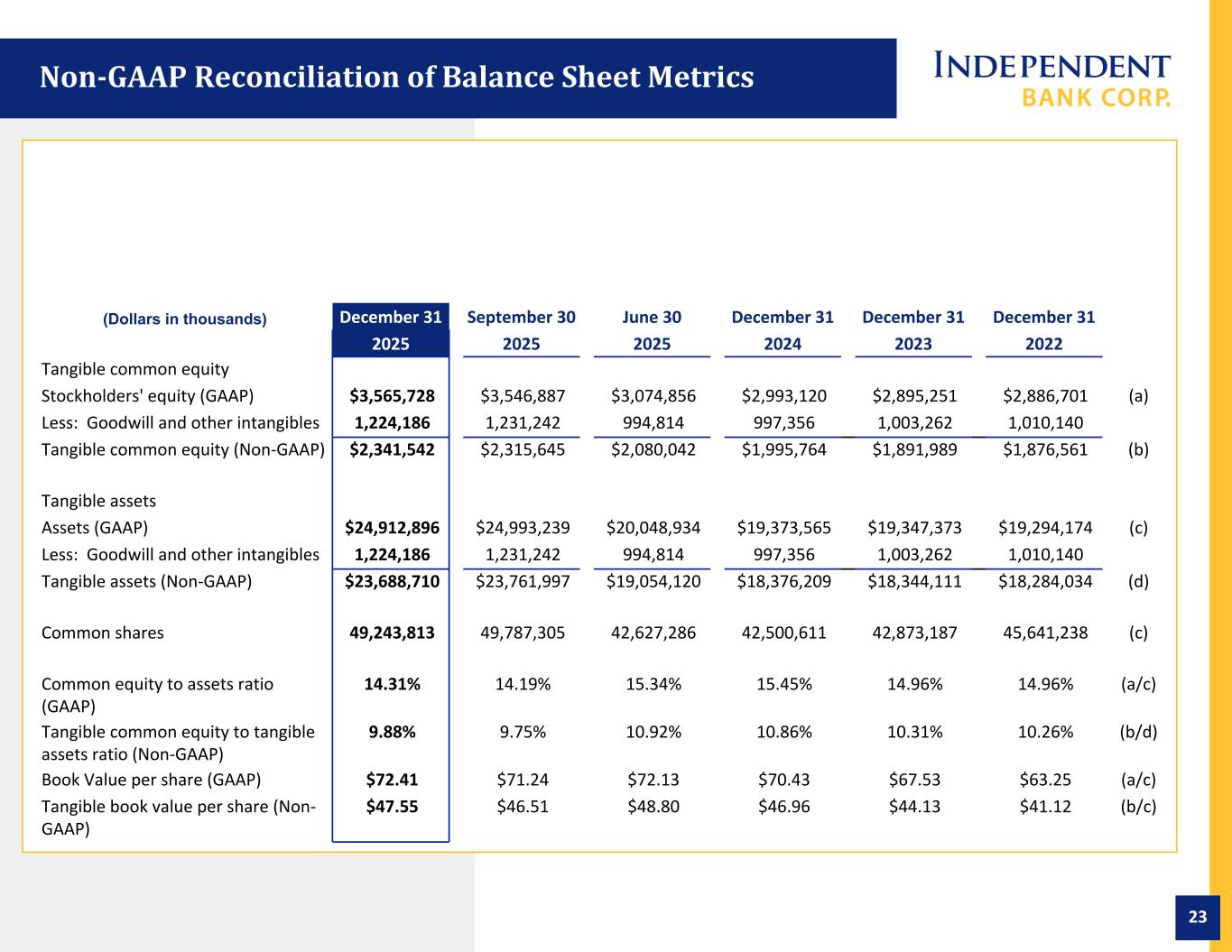Click the June 30 2025 column header
The width and height of the screenshot is (1232, 952).
(652, 330)
